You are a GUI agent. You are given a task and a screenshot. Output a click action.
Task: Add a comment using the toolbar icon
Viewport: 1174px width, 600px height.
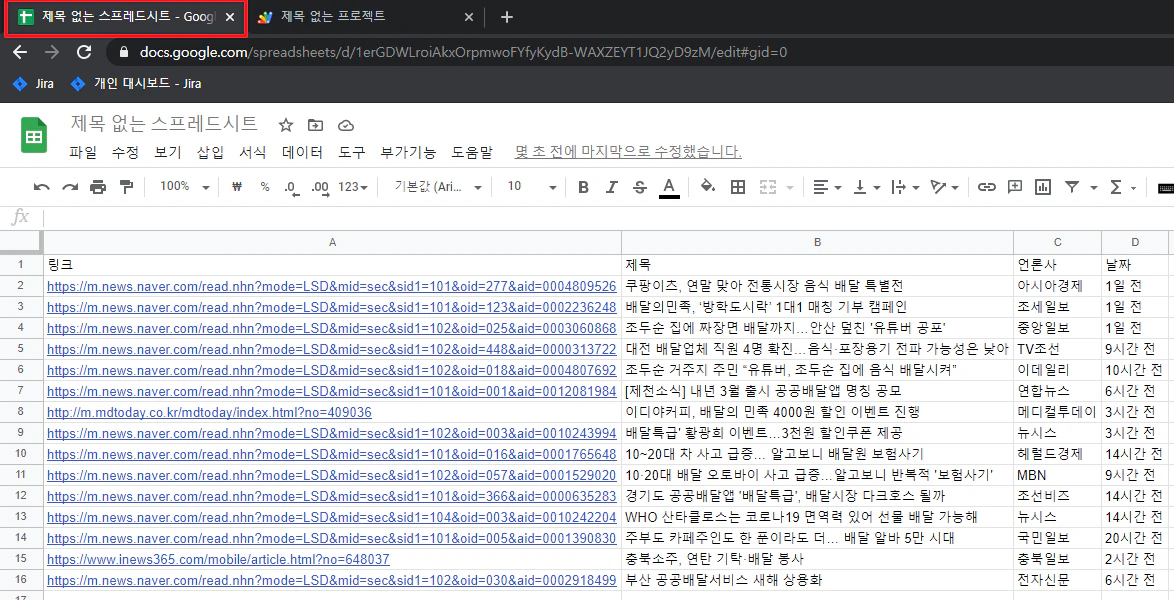click(1015, 187)
